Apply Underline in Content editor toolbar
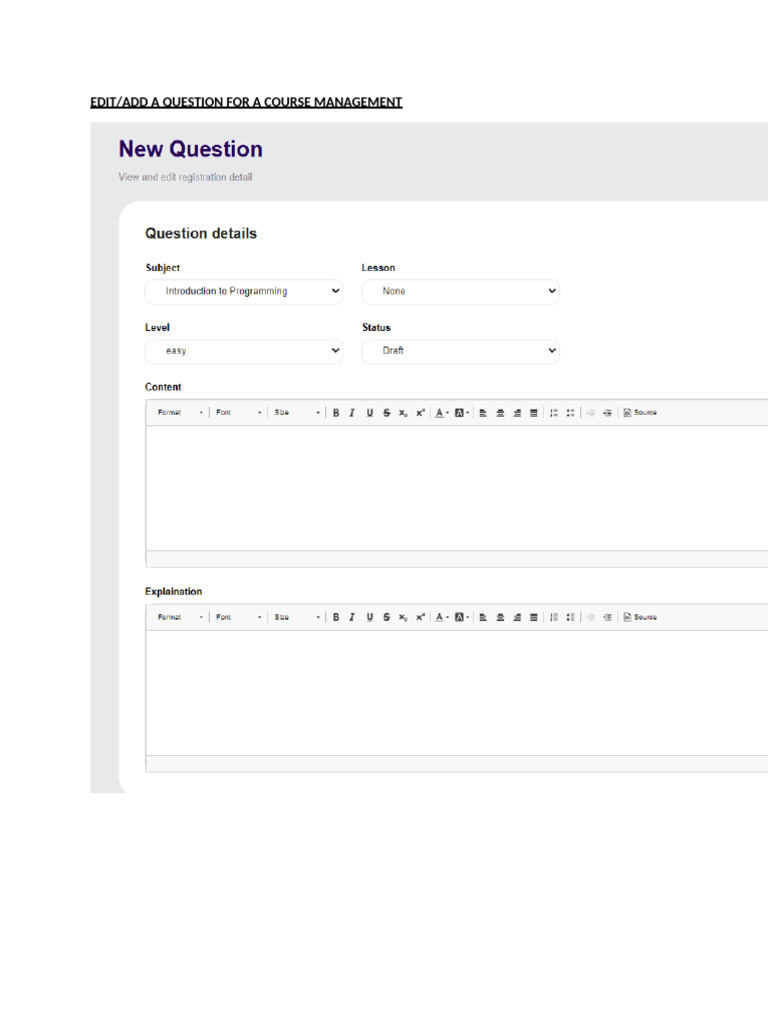 tap(370, 413)
